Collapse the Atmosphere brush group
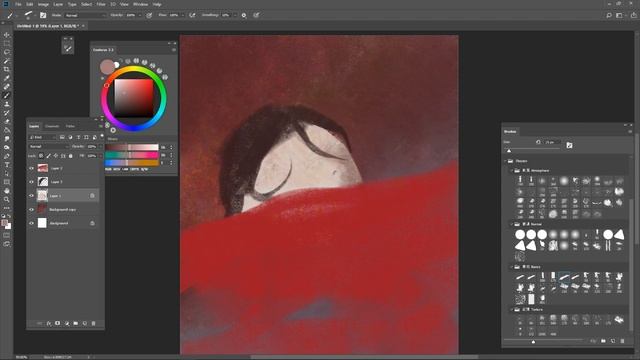This screenshot has height=360, width=640. click(511, 171)
